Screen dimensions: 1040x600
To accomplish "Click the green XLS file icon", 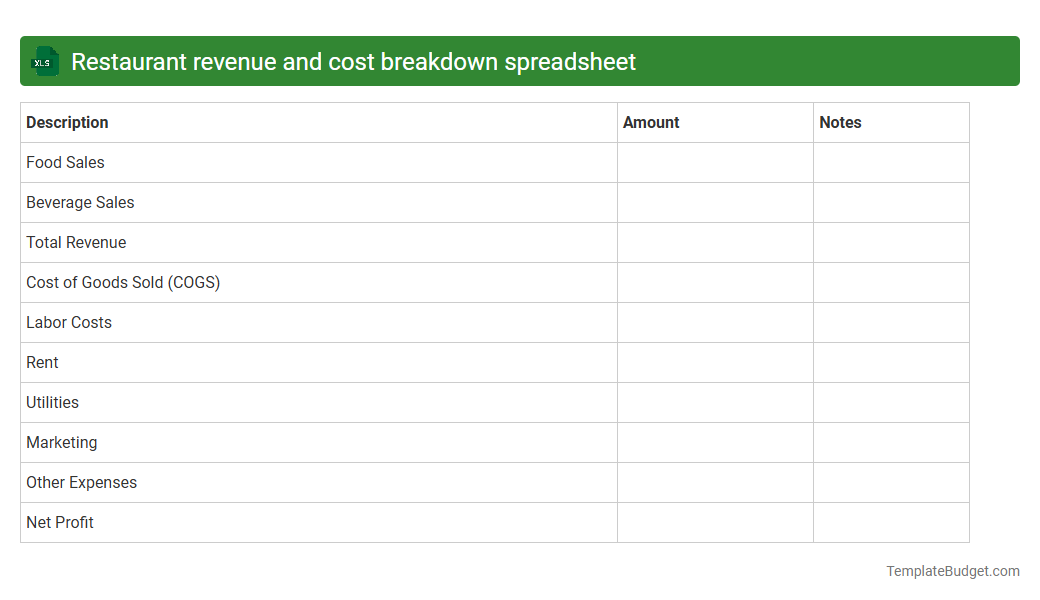I will pyautogui.click(x=44, y=61).
